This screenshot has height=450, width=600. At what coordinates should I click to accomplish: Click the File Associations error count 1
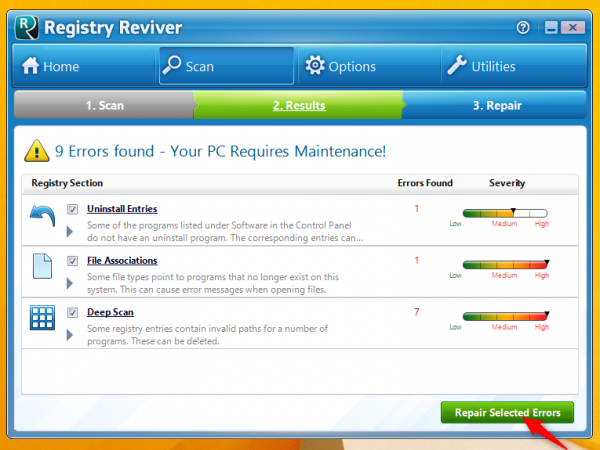pos(416,260)
